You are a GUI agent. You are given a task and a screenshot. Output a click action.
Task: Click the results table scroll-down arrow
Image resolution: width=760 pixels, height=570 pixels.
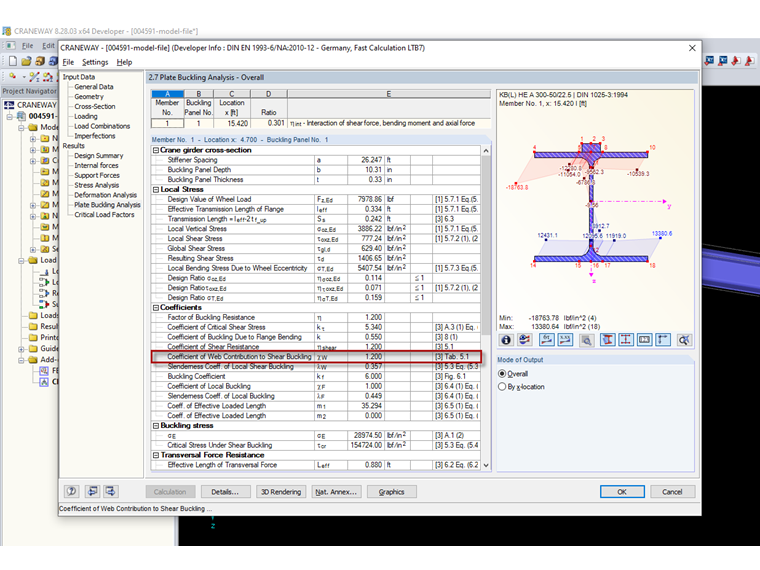pos(486,465)
